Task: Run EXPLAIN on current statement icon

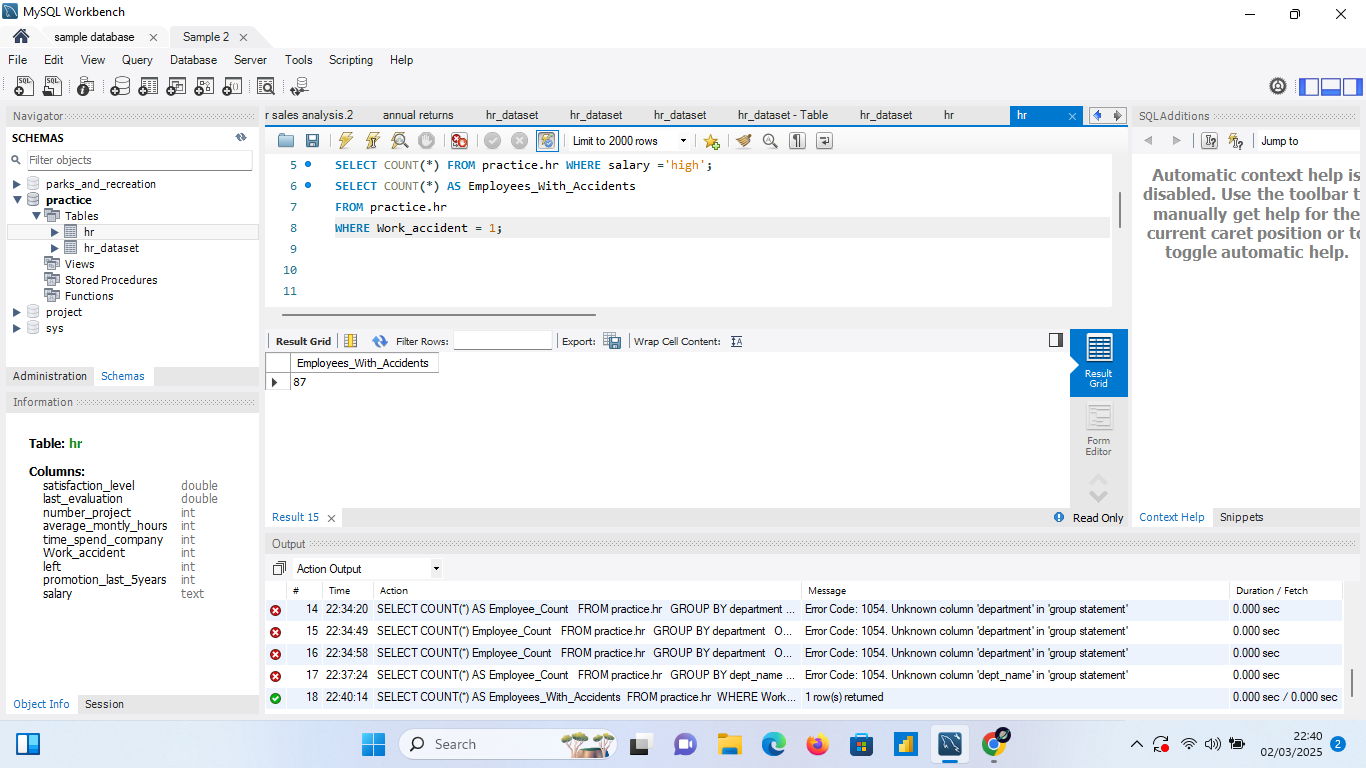Action: pyautogui.click(x=399, y=141)
